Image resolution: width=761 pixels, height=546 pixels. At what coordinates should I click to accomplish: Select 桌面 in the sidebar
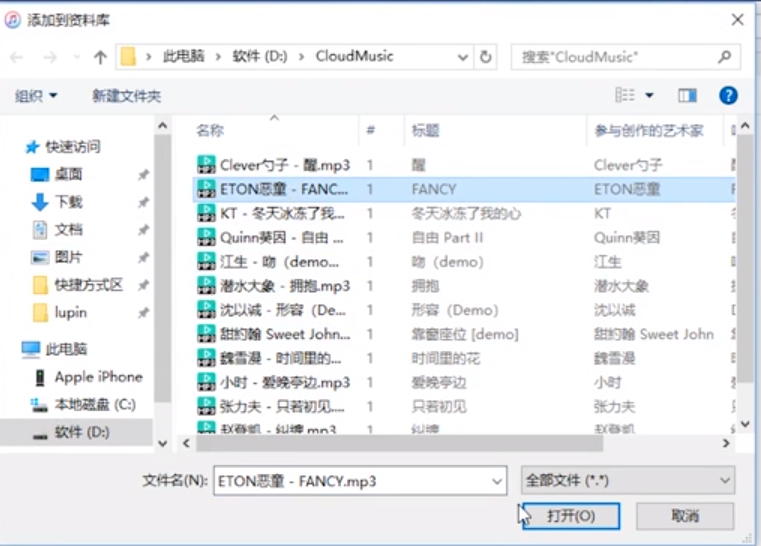[x=68, y=174]
